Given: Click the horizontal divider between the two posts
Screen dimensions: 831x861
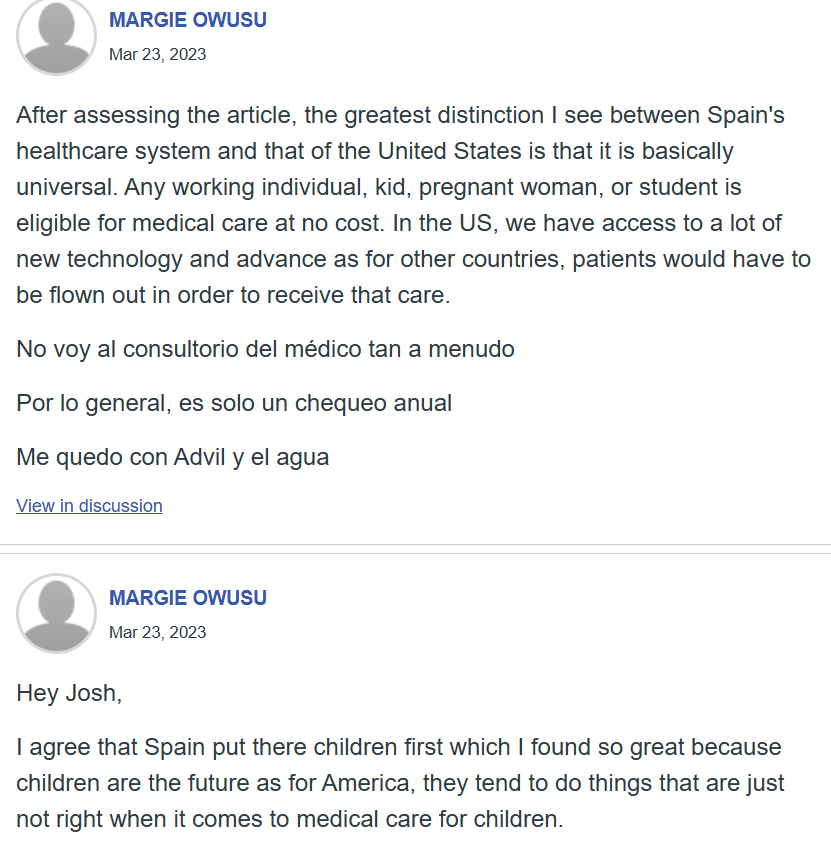Looking at the screenshot, I should coord(415,549).
